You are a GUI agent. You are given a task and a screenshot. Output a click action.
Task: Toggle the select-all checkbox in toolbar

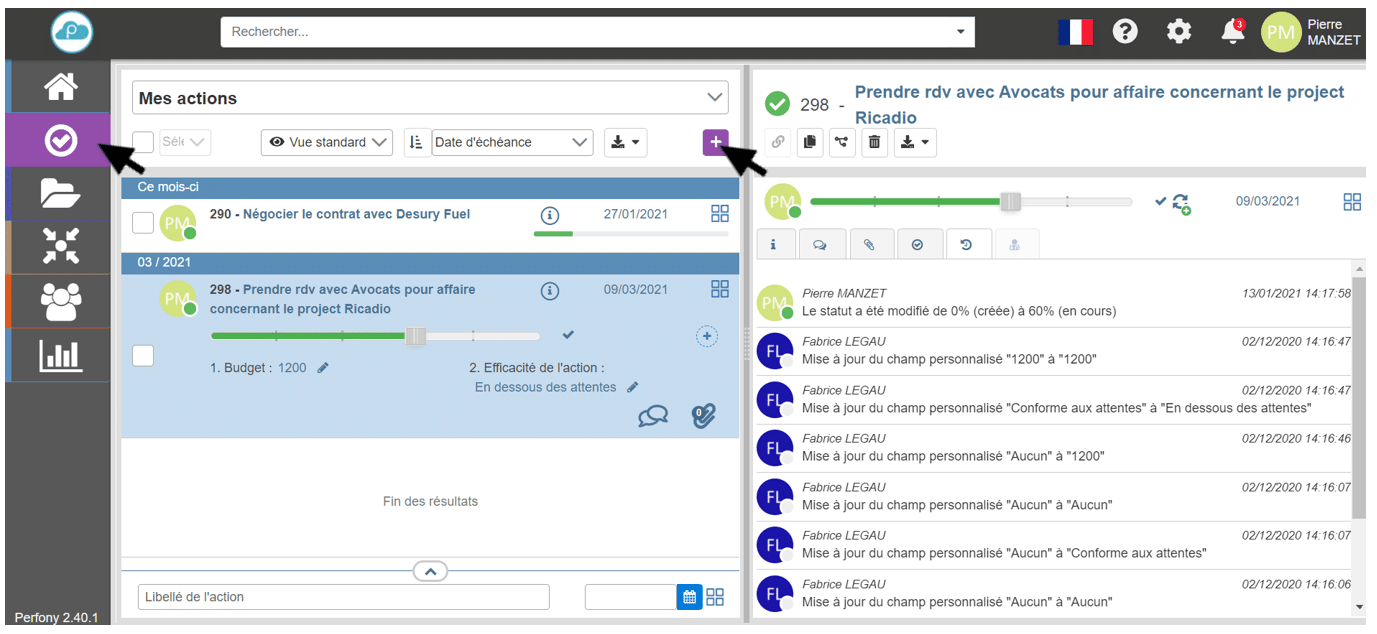pos(143,142)
